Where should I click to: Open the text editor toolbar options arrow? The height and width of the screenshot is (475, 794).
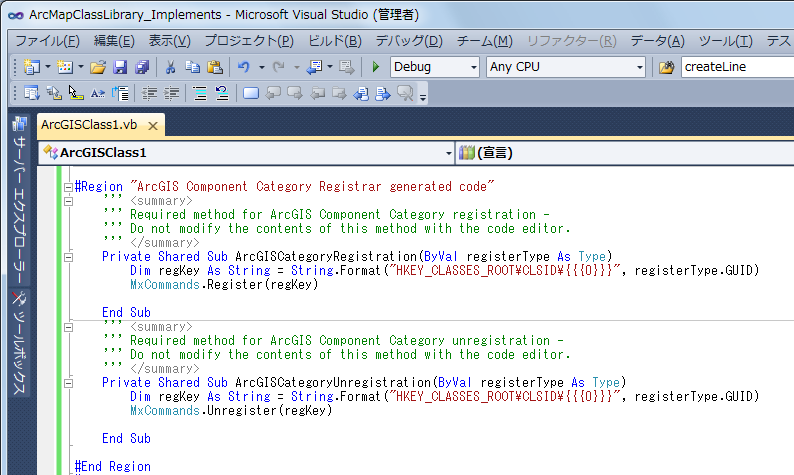tap(423, 97)
